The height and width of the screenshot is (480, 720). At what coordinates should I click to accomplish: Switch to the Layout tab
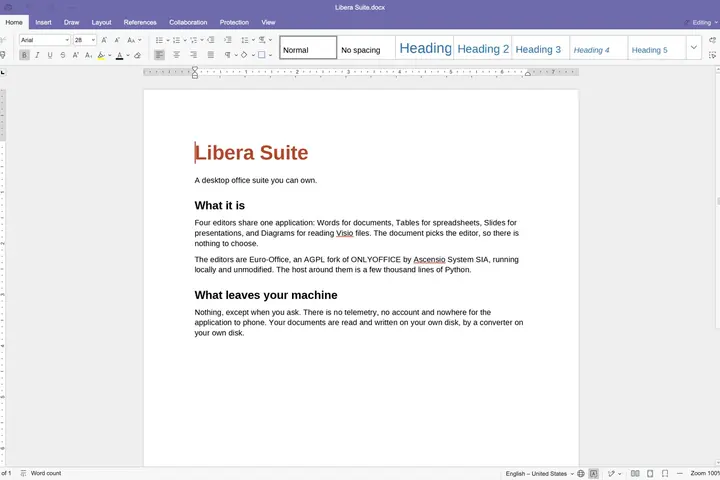101,22
